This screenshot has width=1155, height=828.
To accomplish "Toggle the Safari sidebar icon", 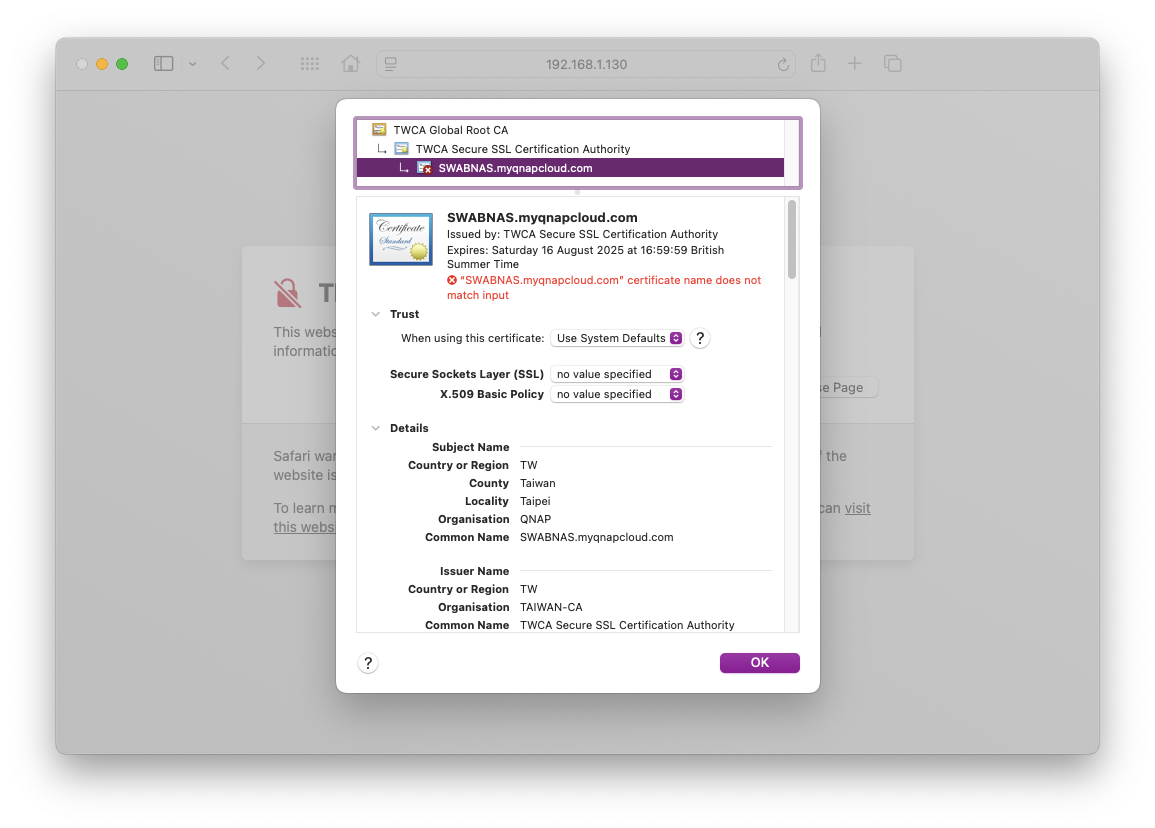I will coord(164,64).
